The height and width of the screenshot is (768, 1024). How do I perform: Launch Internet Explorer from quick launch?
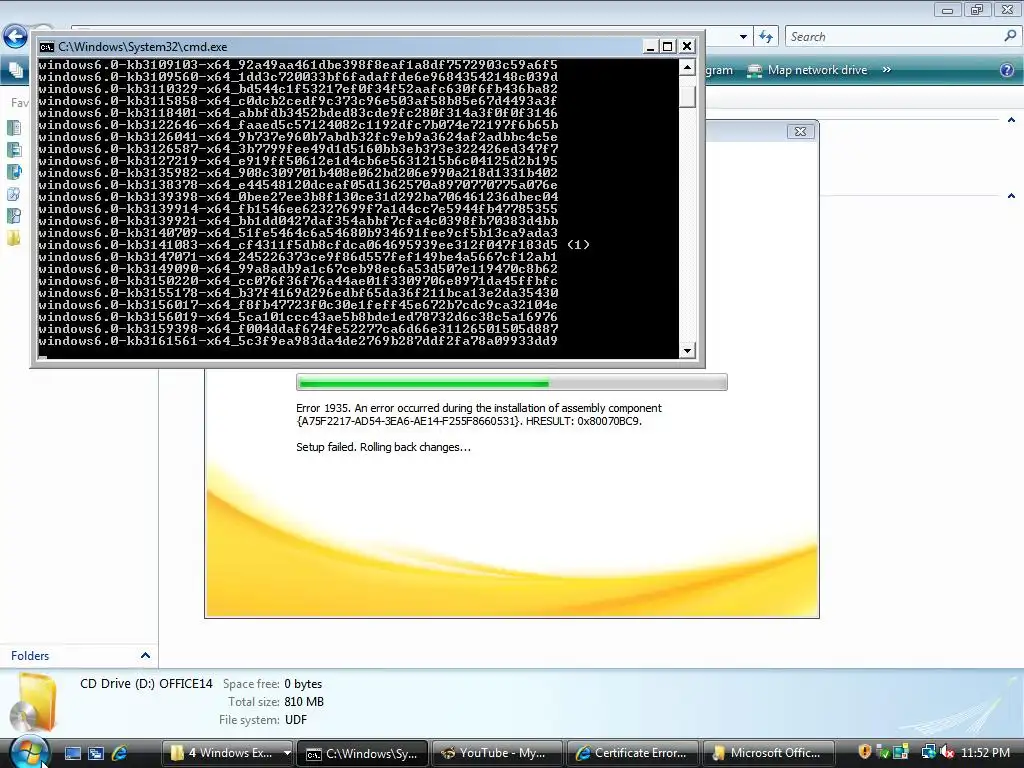pyautogui.click(x=120, y=753)
